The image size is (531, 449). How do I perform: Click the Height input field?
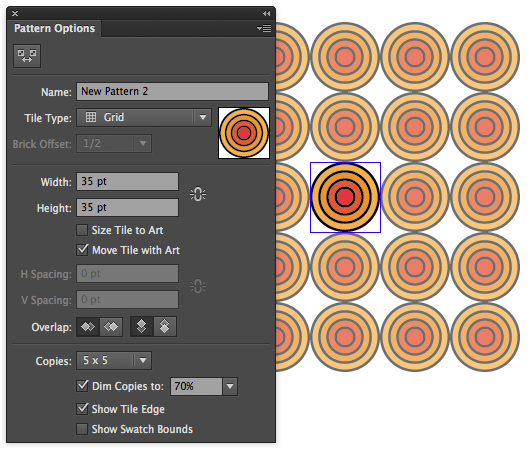(x=127, y=207)
